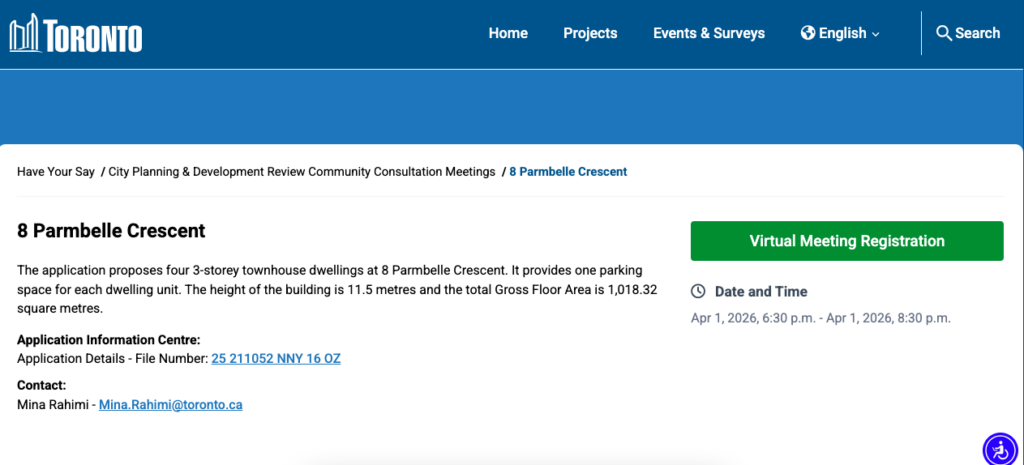Go to the Projects menu item
The image size is (1024, 465).
pyautogui.click(x=590, y=33)
